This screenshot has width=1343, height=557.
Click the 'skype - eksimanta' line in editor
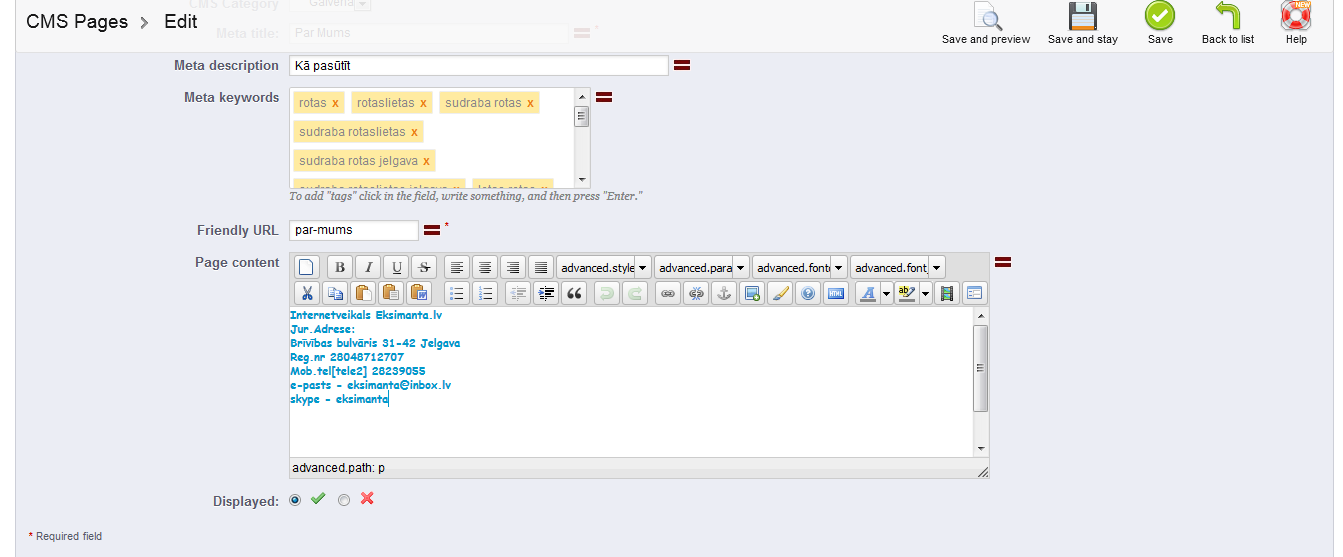pos(339,399)
